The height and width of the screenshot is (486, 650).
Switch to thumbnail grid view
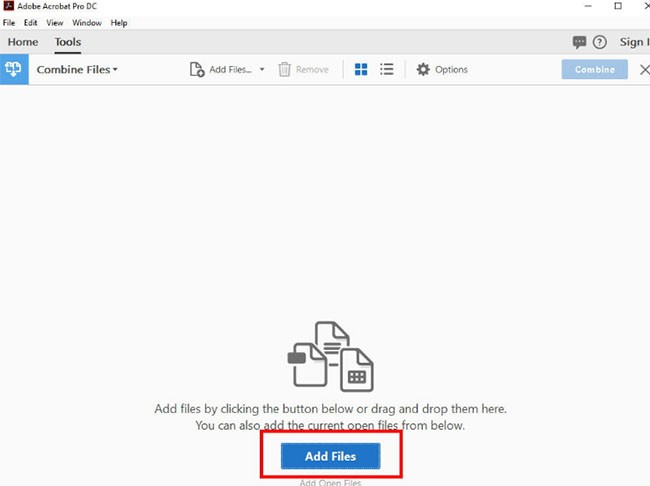(x=361, y=70)
